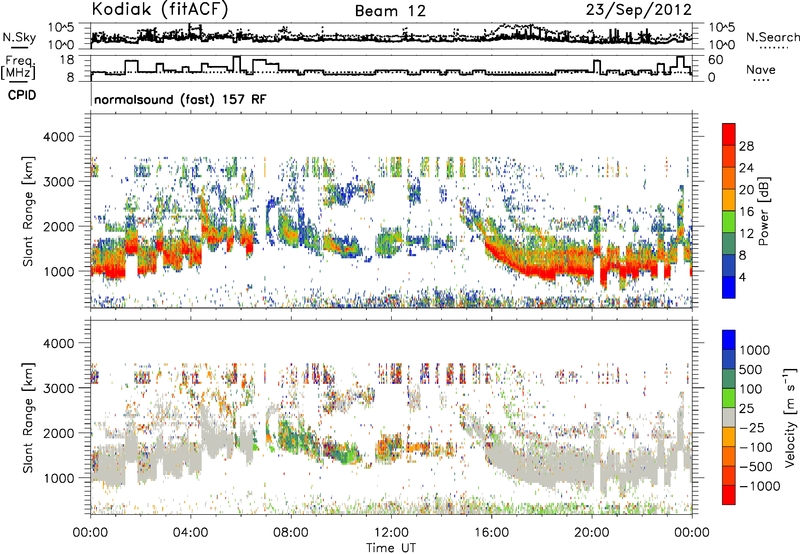Click the '18' frequency axis tick

coord(67,60)
